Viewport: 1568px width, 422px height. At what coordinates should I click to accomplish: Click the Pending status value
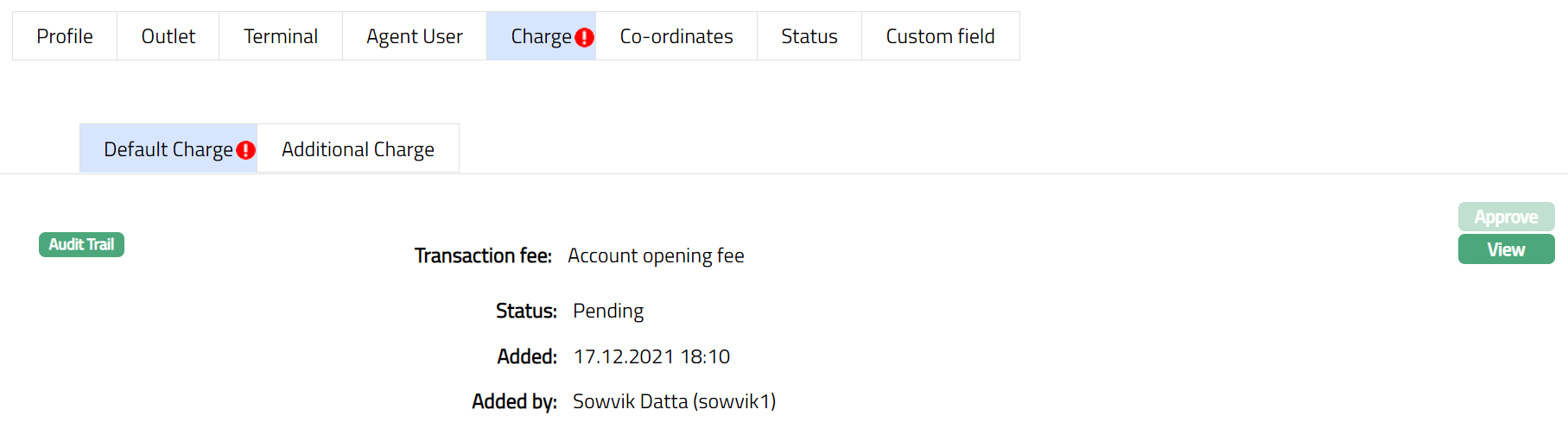[608, 311]
